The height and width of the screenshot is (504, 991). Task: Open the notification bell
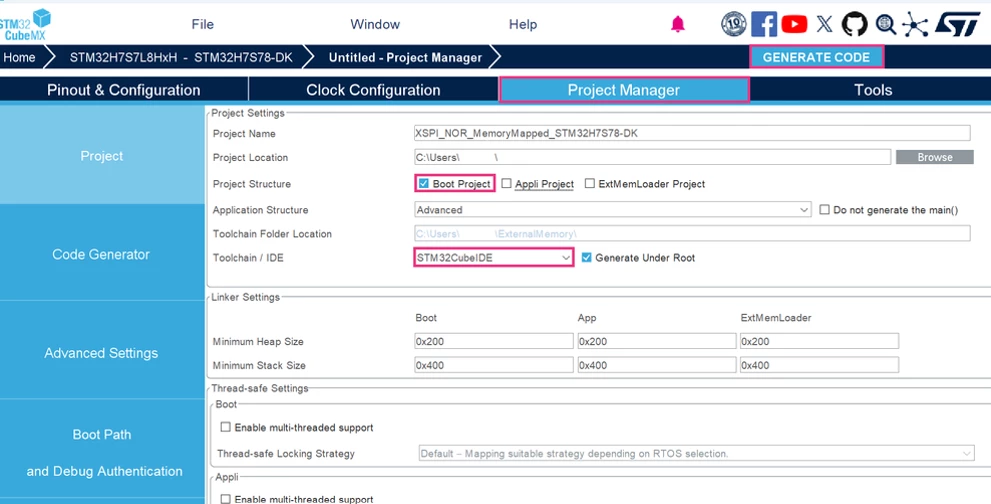click(678, 25)
